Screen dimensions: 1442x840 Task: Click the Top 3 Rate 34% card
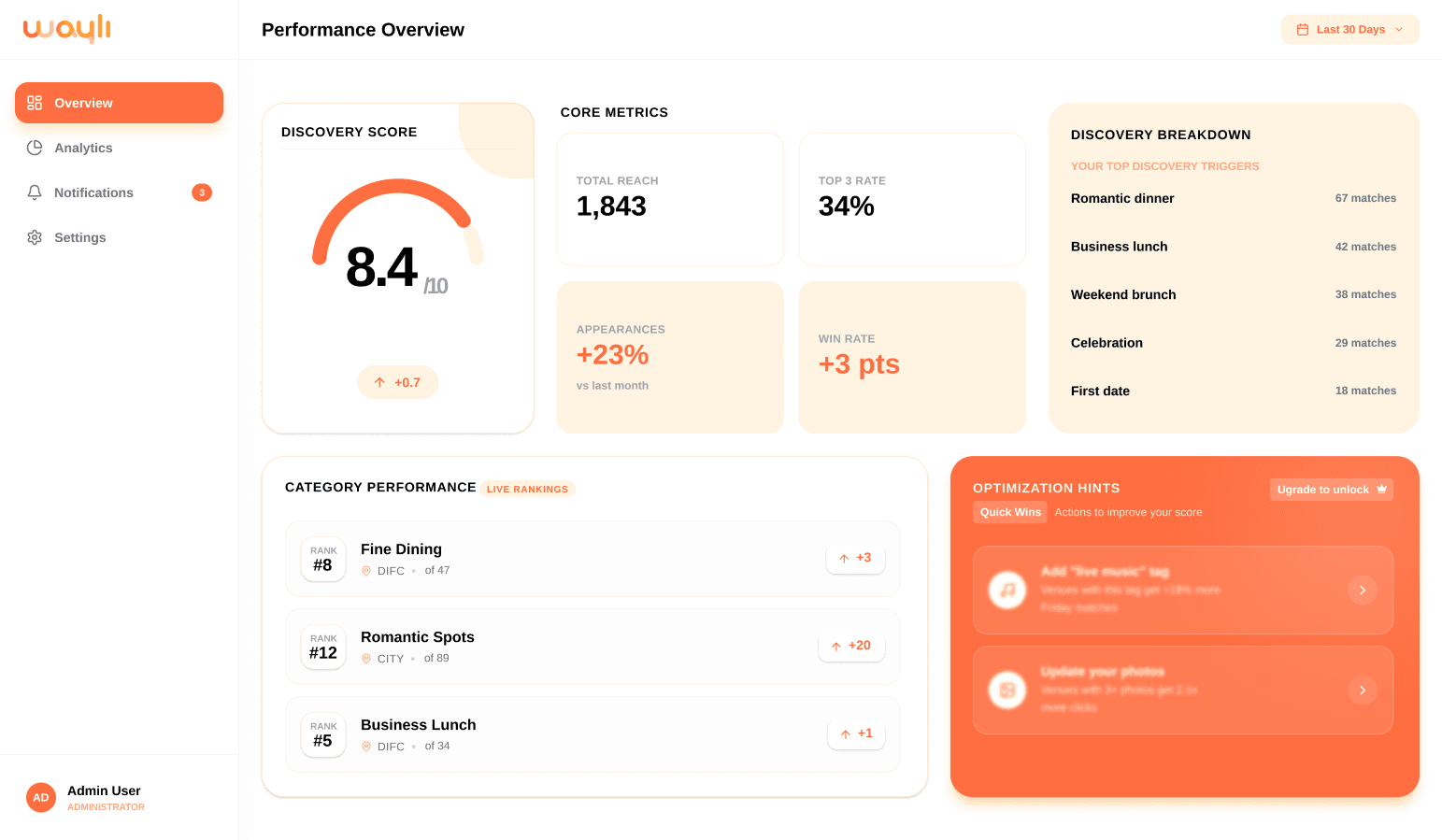click(x=912, y=199)
